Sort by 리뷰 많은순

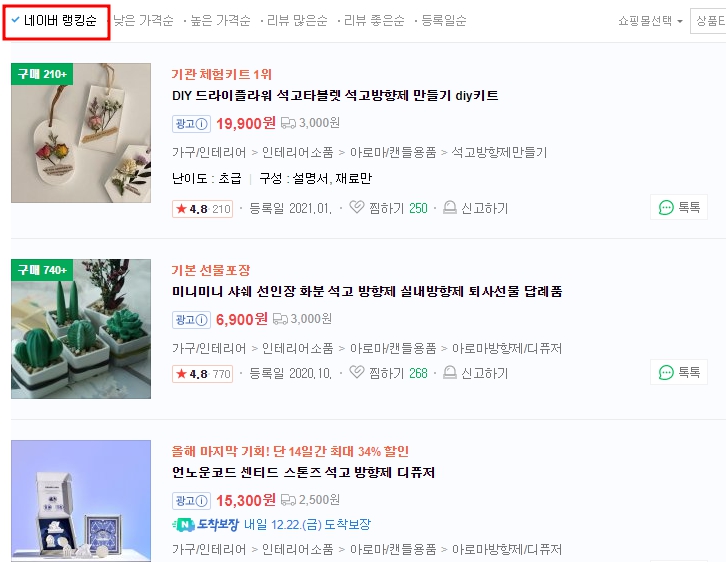click(x=297, y=20)
